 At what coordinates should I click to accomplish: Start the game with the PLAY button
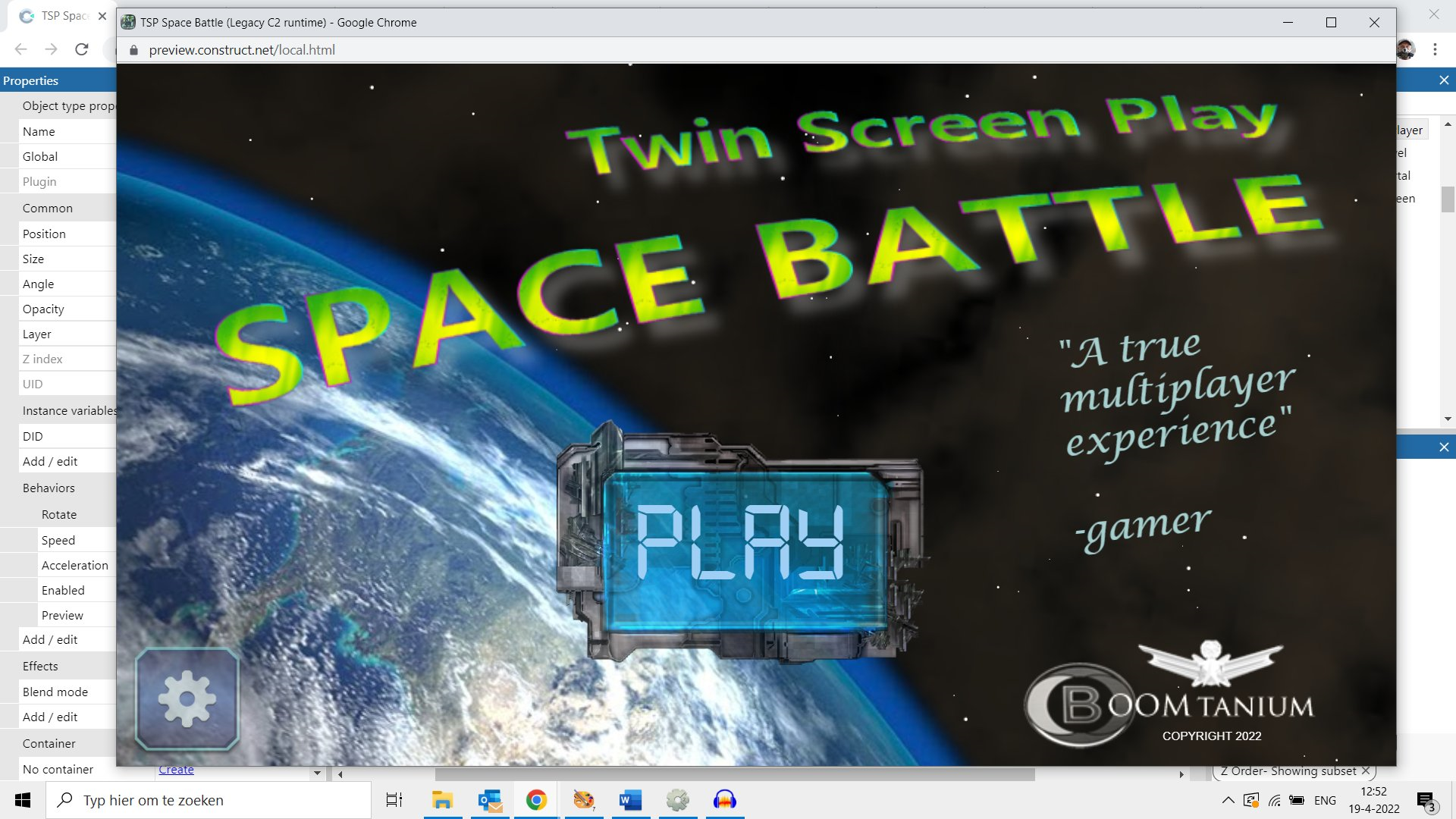pos(743,542)
